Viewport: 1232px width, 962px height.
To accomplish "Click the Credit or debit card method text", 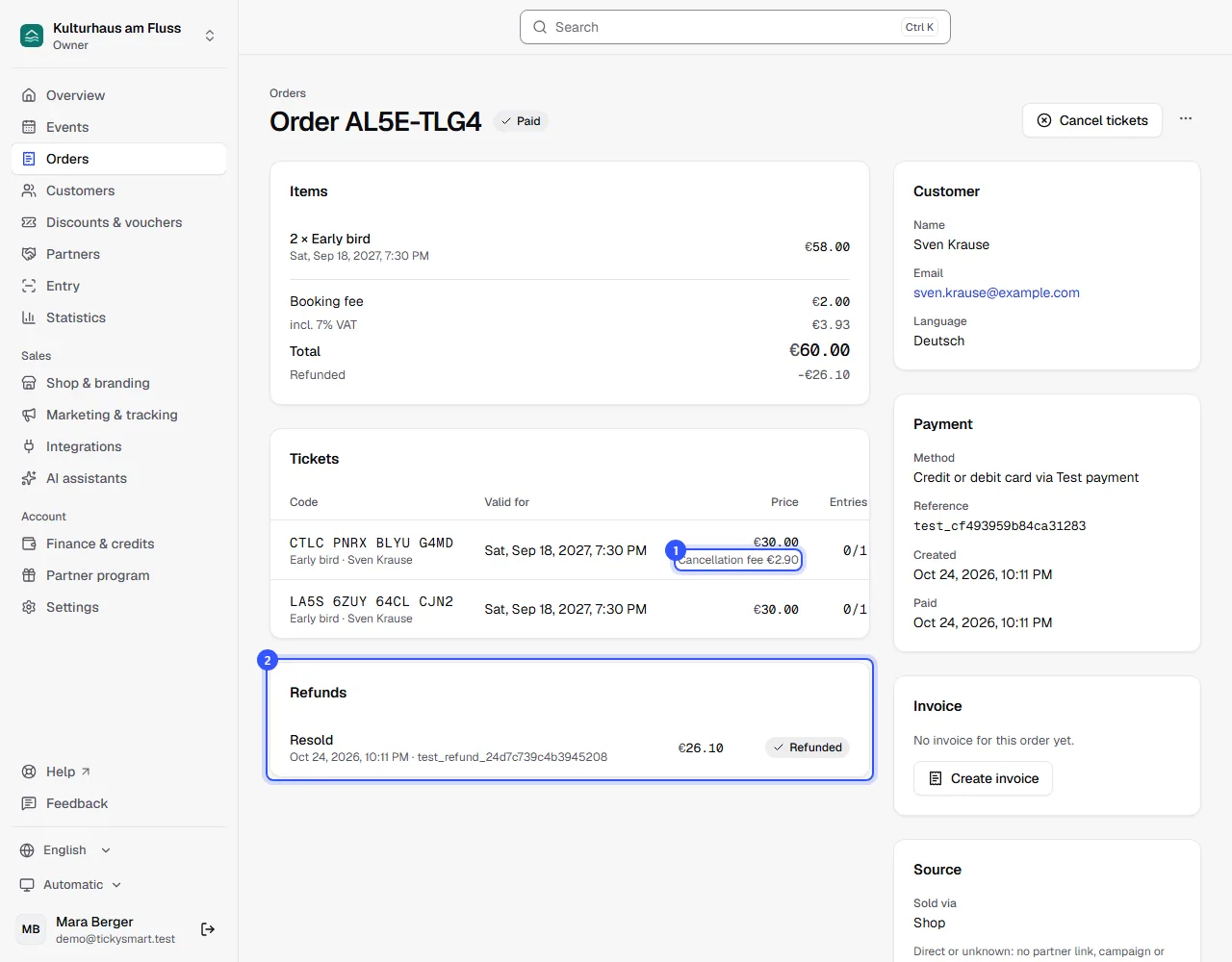I will tap(1026, 477).
